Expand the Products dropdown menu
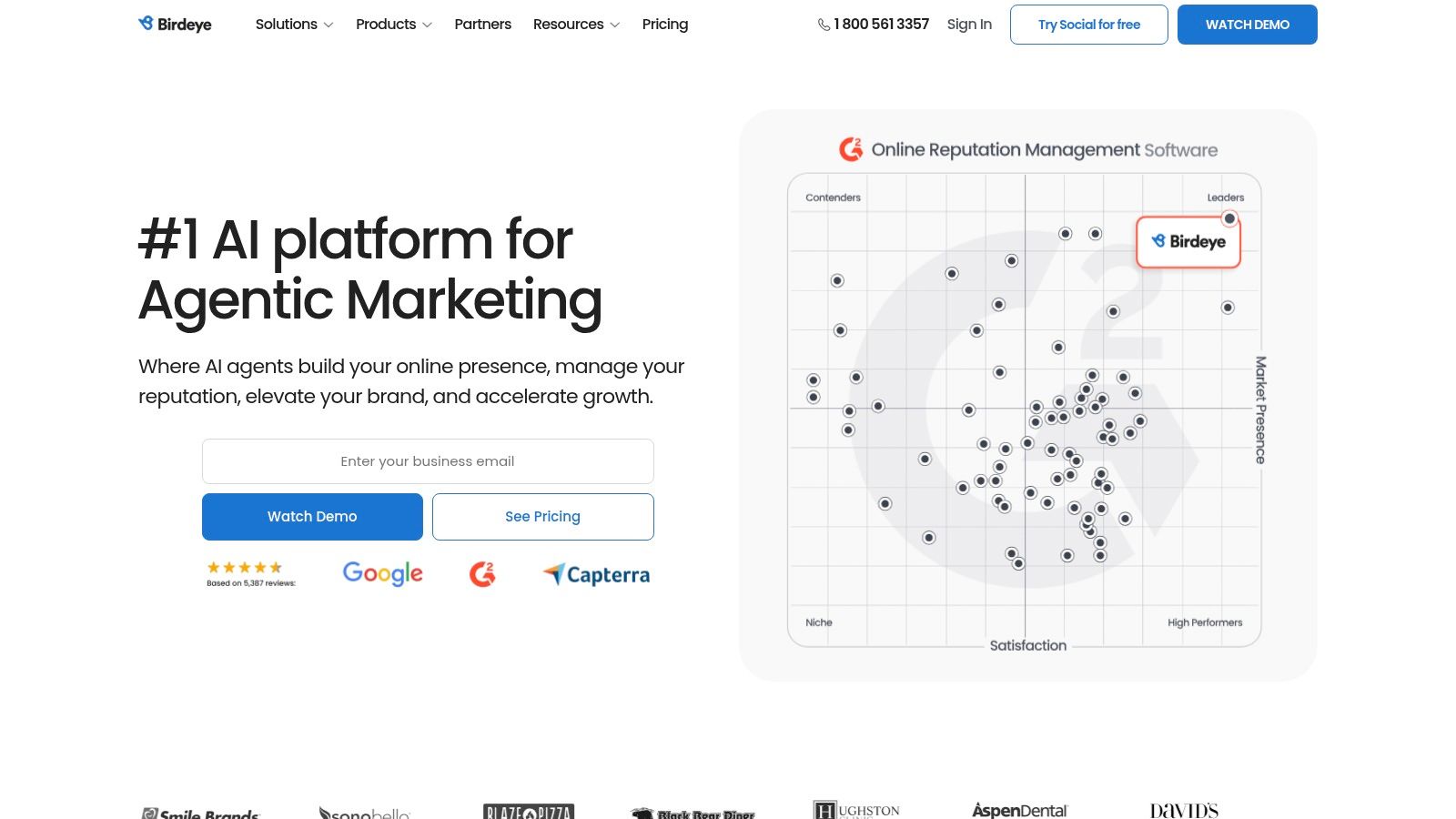This screenshot has height=819, width=1456. pos(393,25)
